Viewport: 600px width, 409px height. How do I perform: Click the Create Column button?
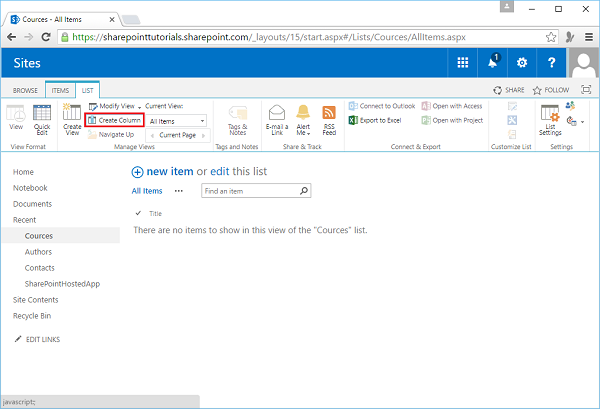tap(114, 120)
